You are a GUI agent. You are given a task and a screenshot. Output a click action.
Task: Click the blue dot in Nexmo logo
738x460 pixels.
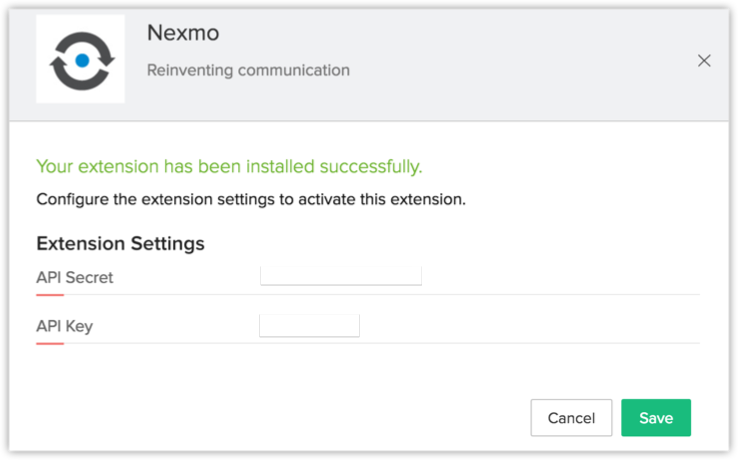pos(82,61)
